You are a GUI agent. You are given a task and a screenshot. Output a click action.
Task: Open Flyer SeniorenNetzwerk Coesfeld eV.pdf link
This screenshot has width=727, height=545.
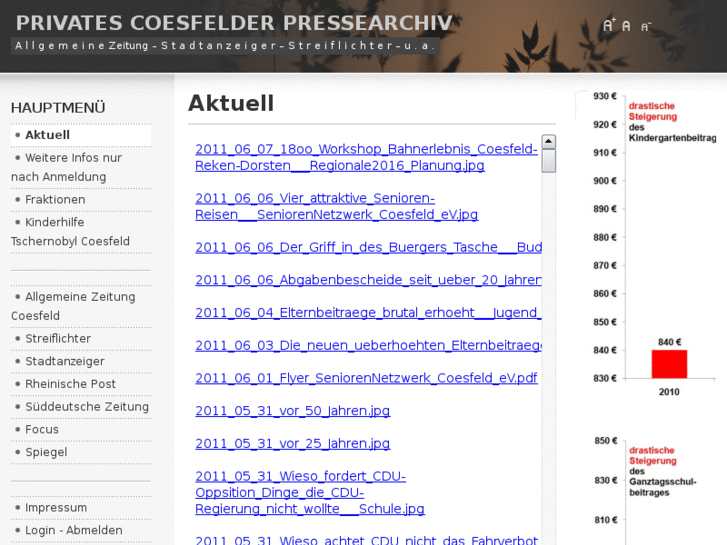pyautogui.click(x=366, y=378)
